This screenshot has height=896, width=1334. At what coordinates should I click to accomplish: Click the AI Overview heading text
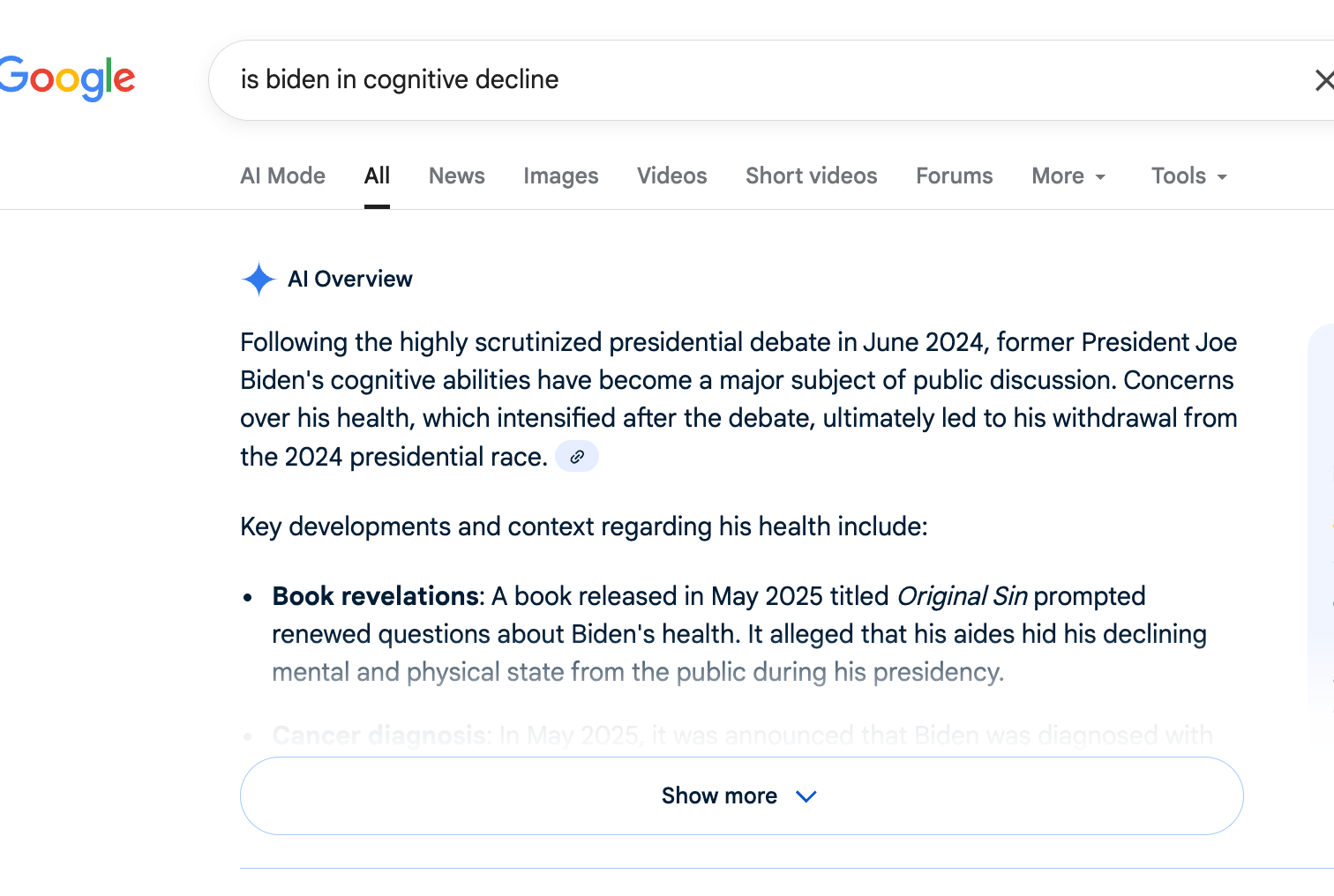tap(350, 280)
